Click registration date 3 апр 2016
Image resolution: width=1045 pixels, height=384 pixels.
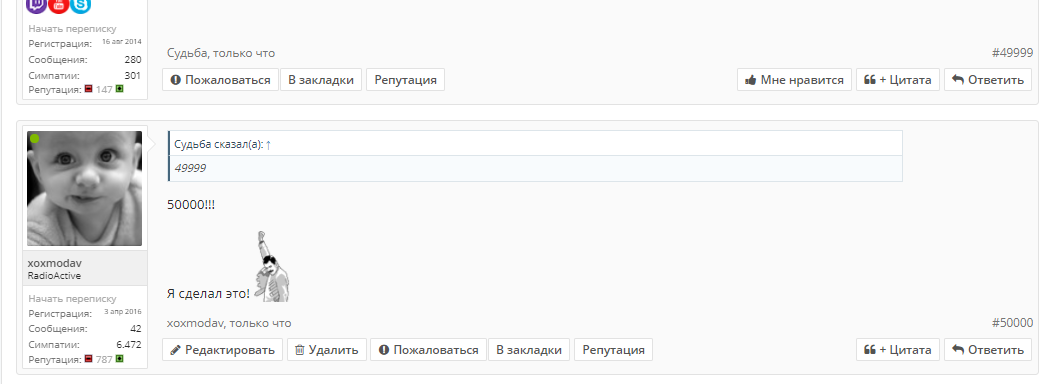(123, 311)
